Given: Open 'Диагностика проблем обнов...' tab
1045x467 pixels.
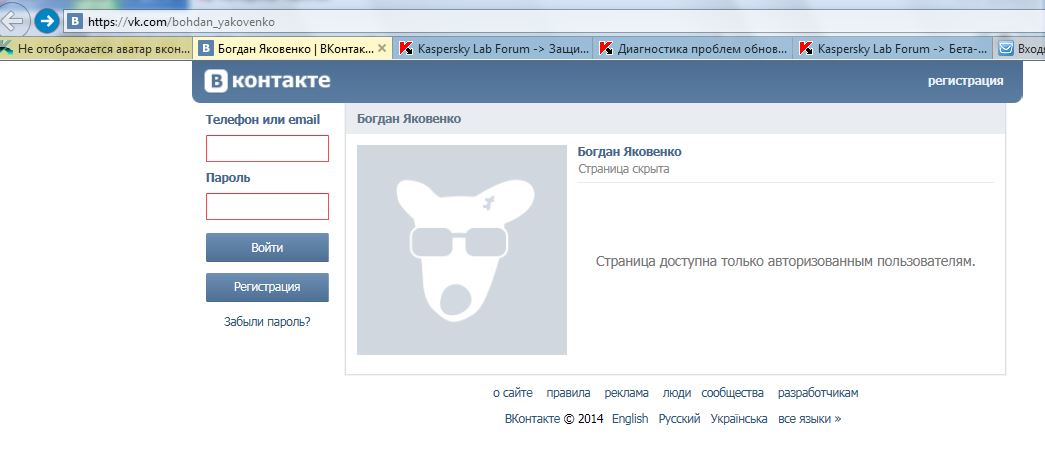Looking at the screenshot, I should [693, 49].
